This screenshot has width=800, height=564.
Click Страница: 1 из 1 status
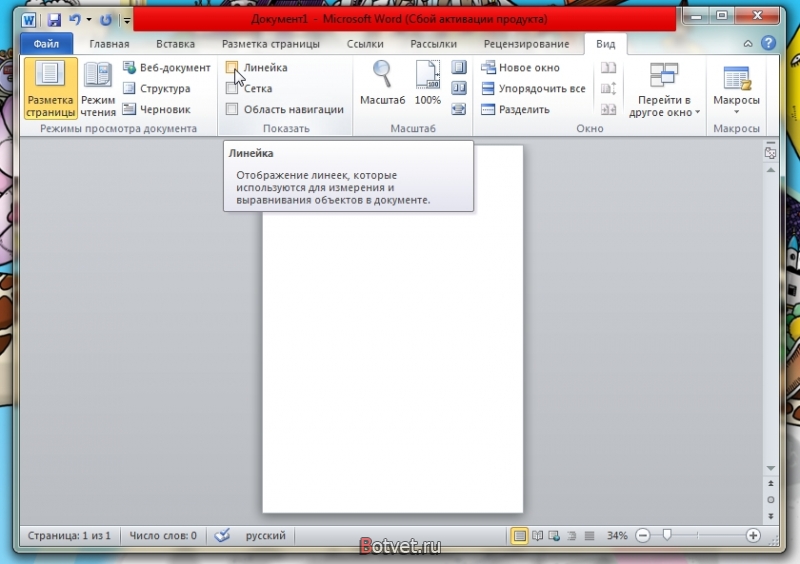(69, 535)
